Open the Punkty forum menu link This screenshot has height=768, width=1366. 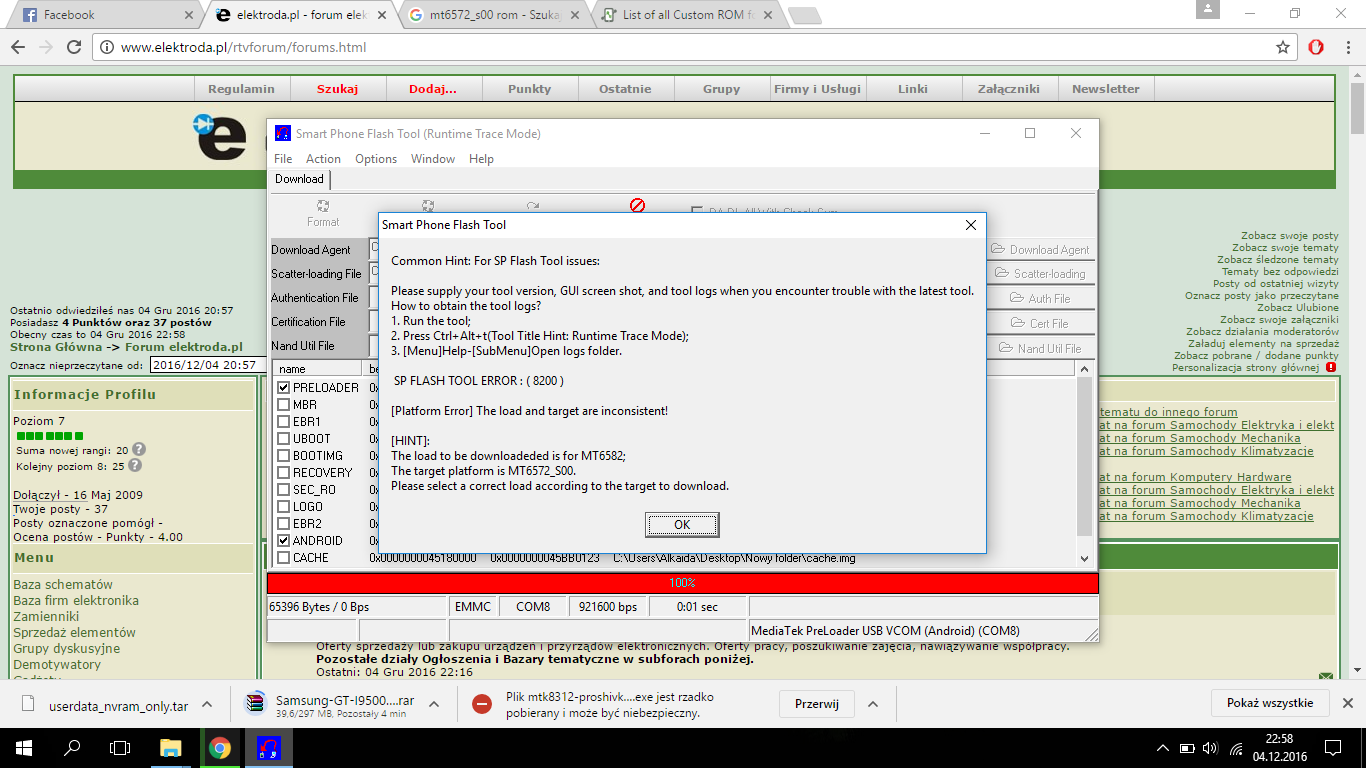tap(529, 89)
